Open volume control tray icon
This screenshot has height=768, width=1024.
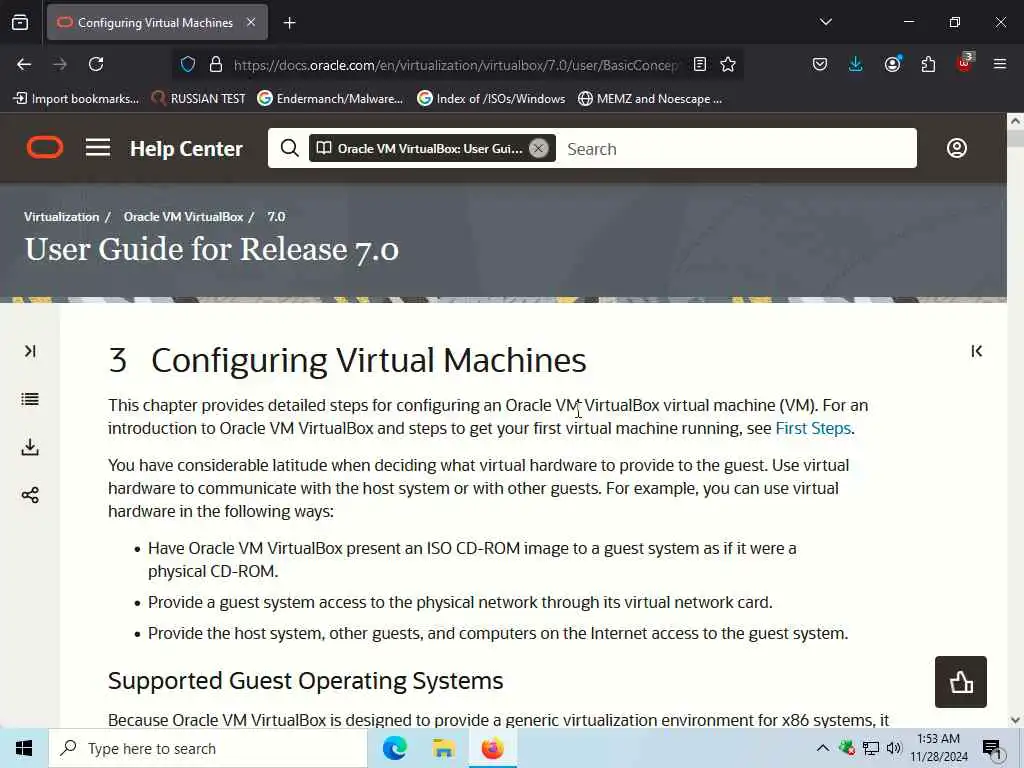[x=894, y=748]
